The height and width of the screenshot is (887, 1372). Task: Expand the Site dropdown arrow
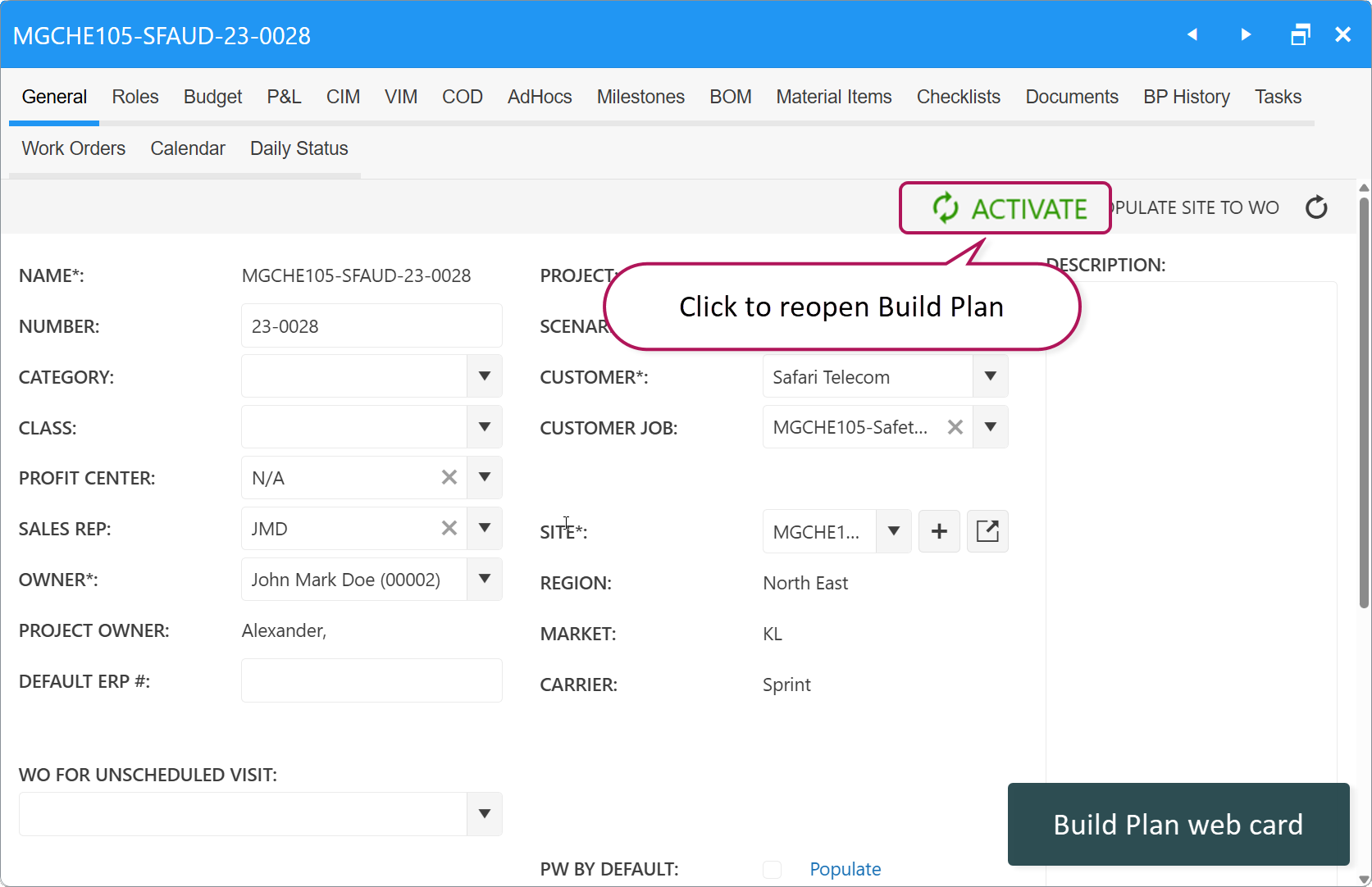tap(894, 532)
